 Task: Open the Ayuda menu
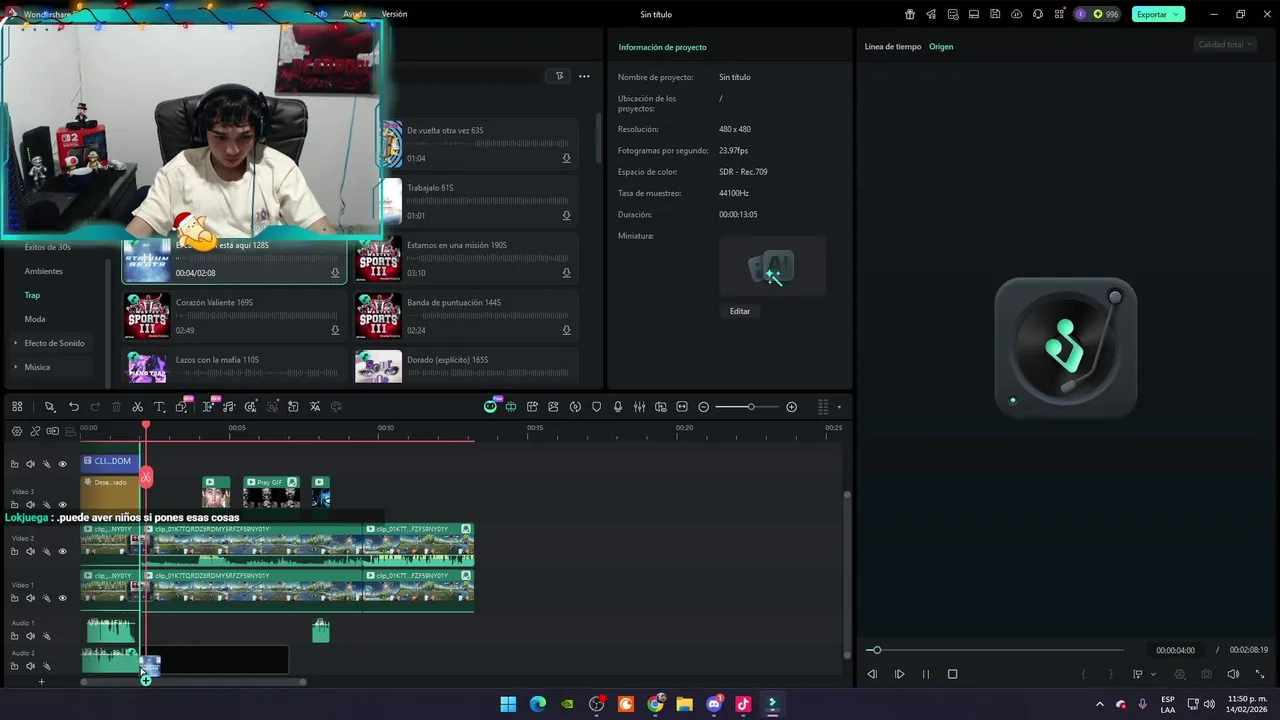[354, 14]
